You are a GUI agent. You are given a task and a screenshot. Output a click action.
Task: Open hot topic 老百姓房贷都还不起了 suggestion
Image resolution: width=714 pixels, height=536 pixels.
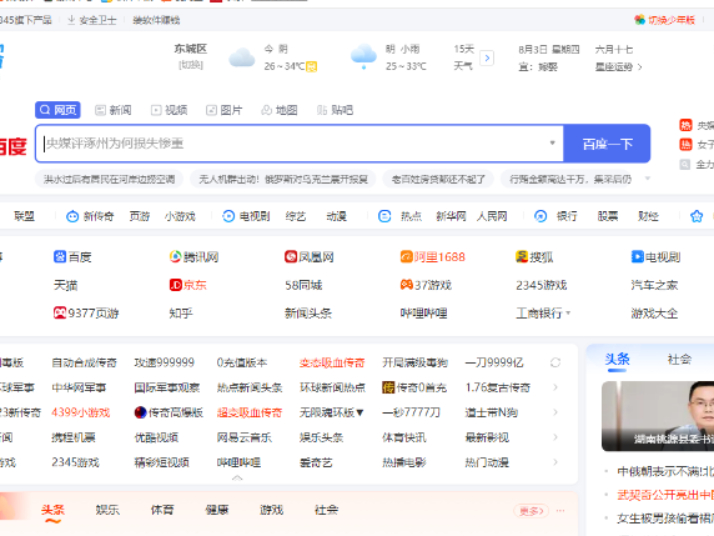click(438, 179)
